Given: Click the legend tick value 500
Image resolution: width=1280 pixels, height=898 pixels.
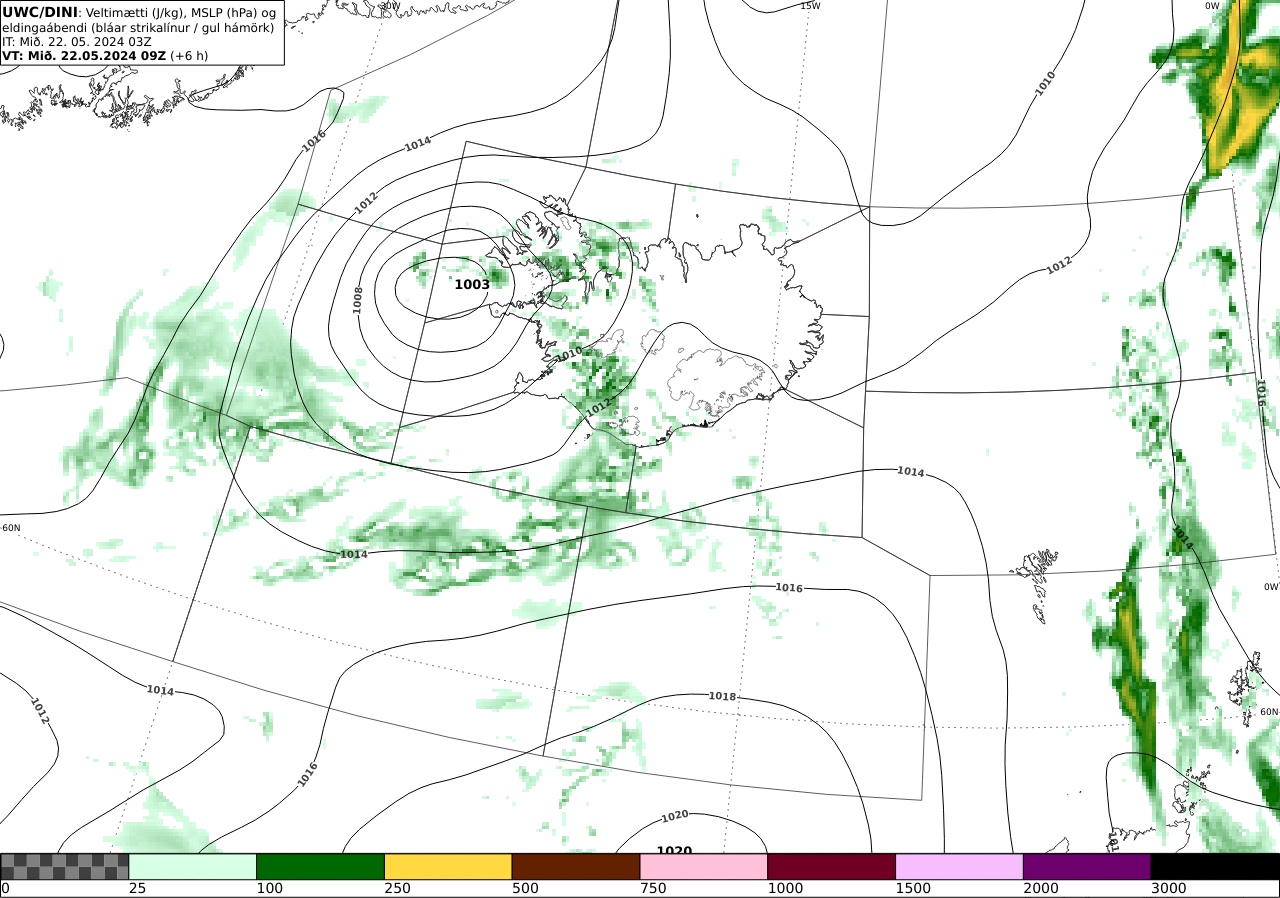Looking at the screenshot, I should pos(525,888).
